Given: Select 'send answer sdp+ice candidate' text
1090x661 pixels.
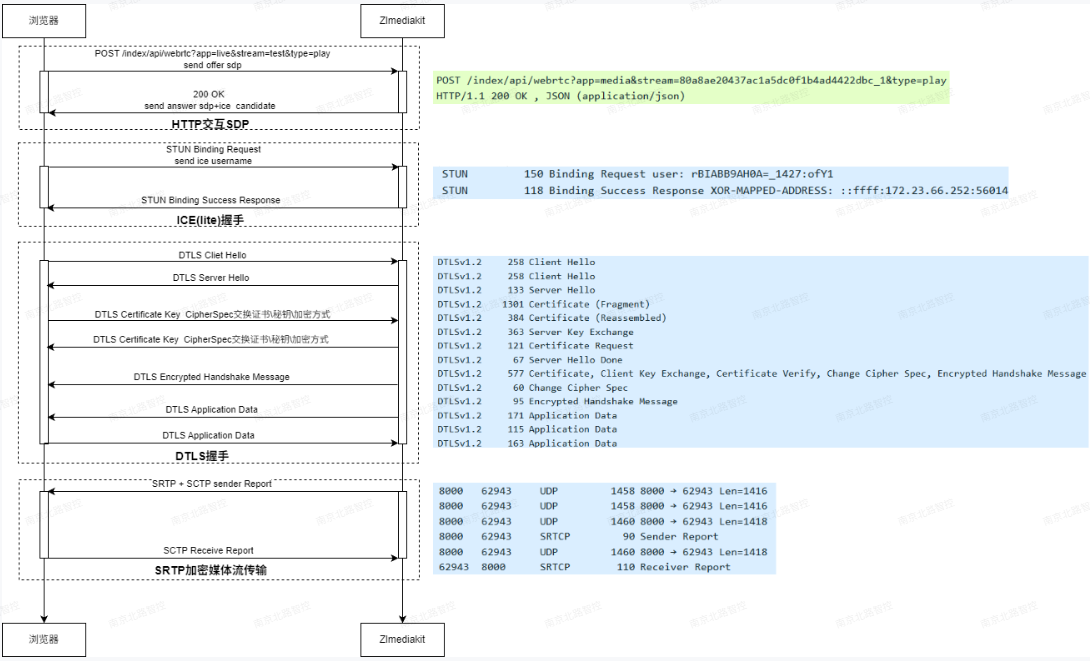Looking at the screenshot, I should (210, 106).
